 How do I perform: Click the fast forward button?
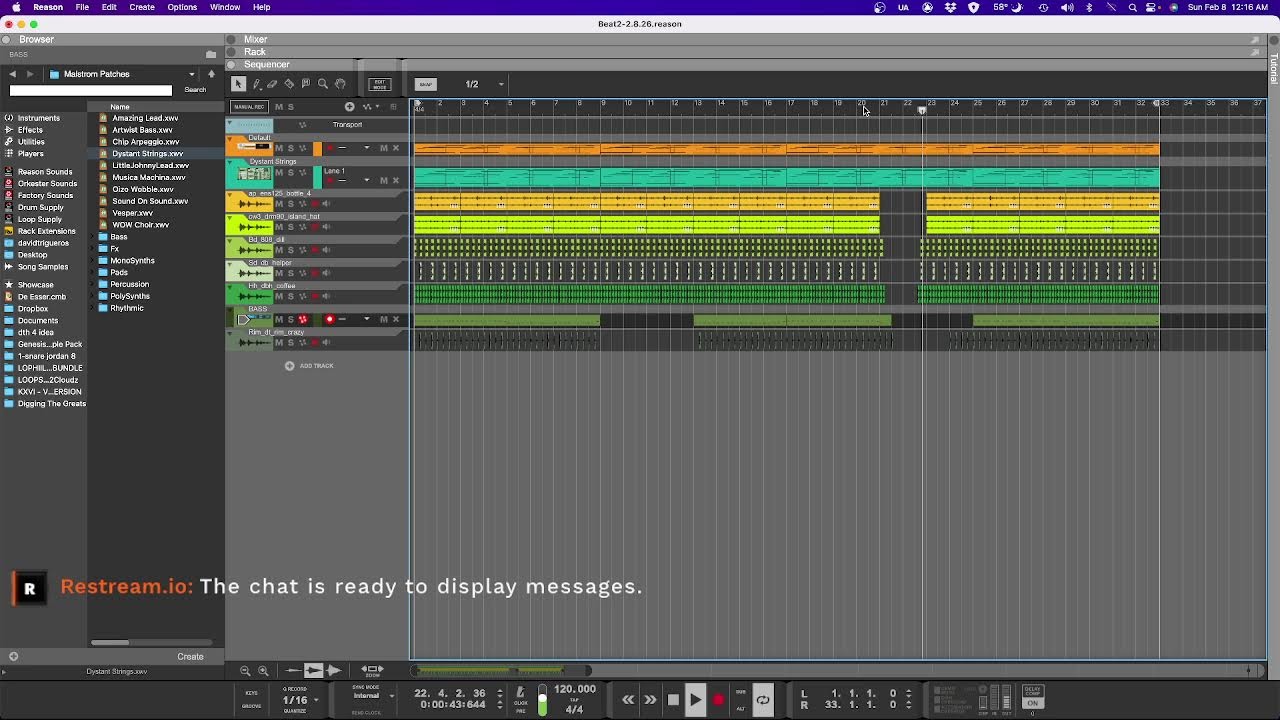[x=650, y=700]
